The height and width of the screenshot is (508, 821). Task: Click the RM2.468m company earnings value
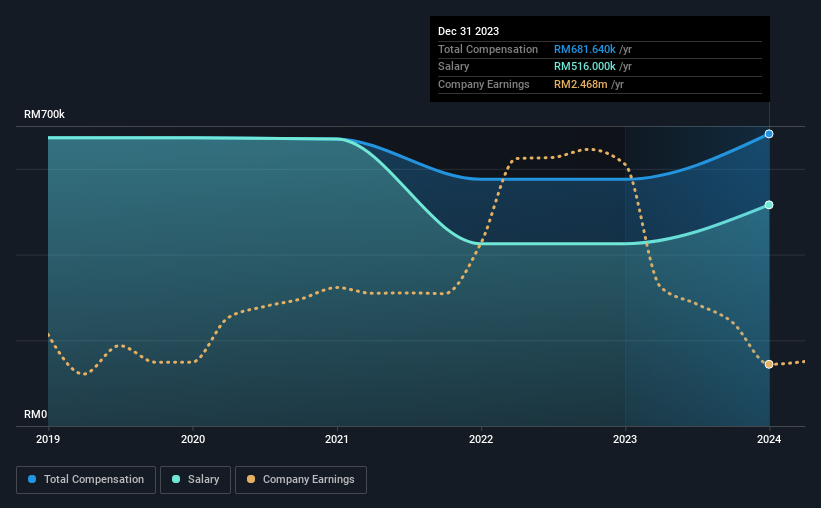coord(581,84)
